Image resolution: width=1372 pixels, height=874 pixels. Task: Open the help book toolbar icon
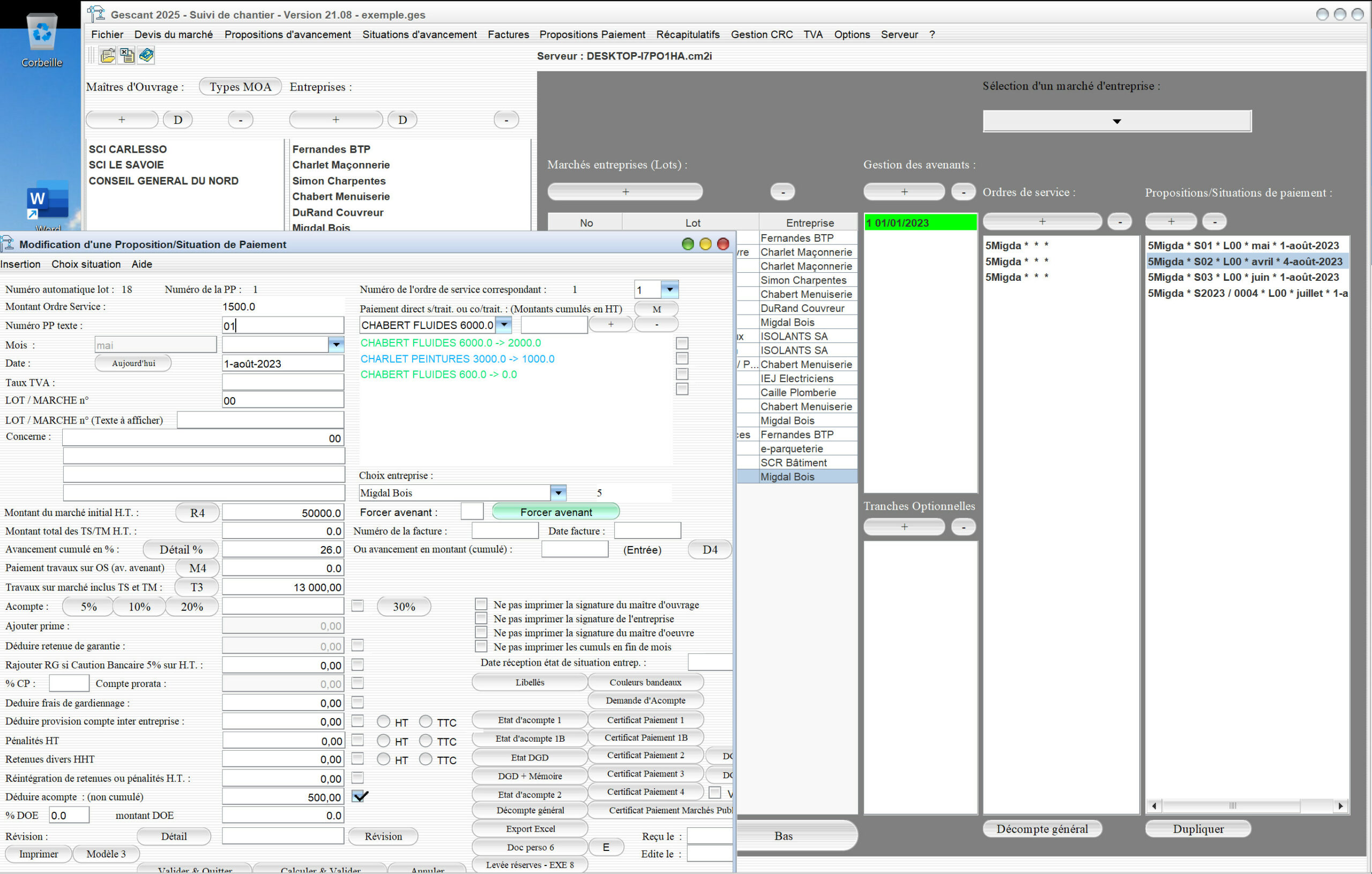click(x=146, y=55)
